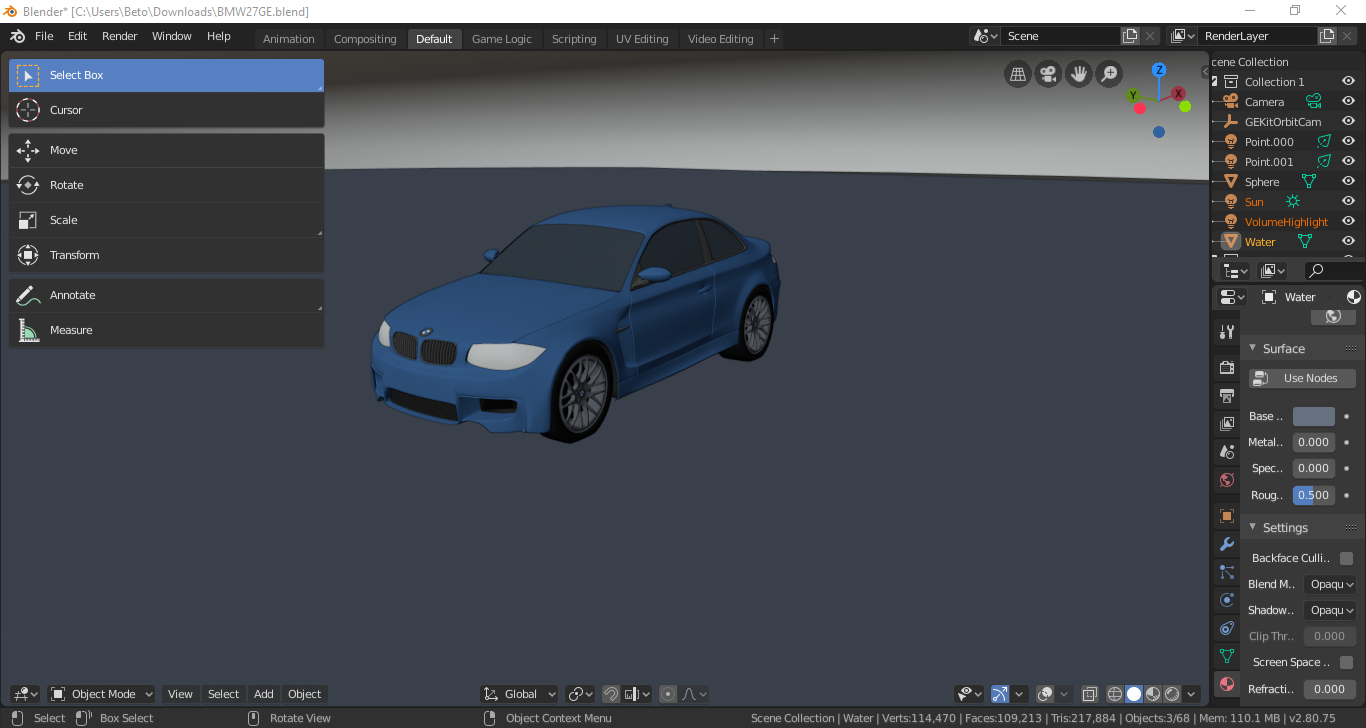Hide the Sun light in outliner
This screenshot has height=728, width=1366.
click(x=1348, y=201)
